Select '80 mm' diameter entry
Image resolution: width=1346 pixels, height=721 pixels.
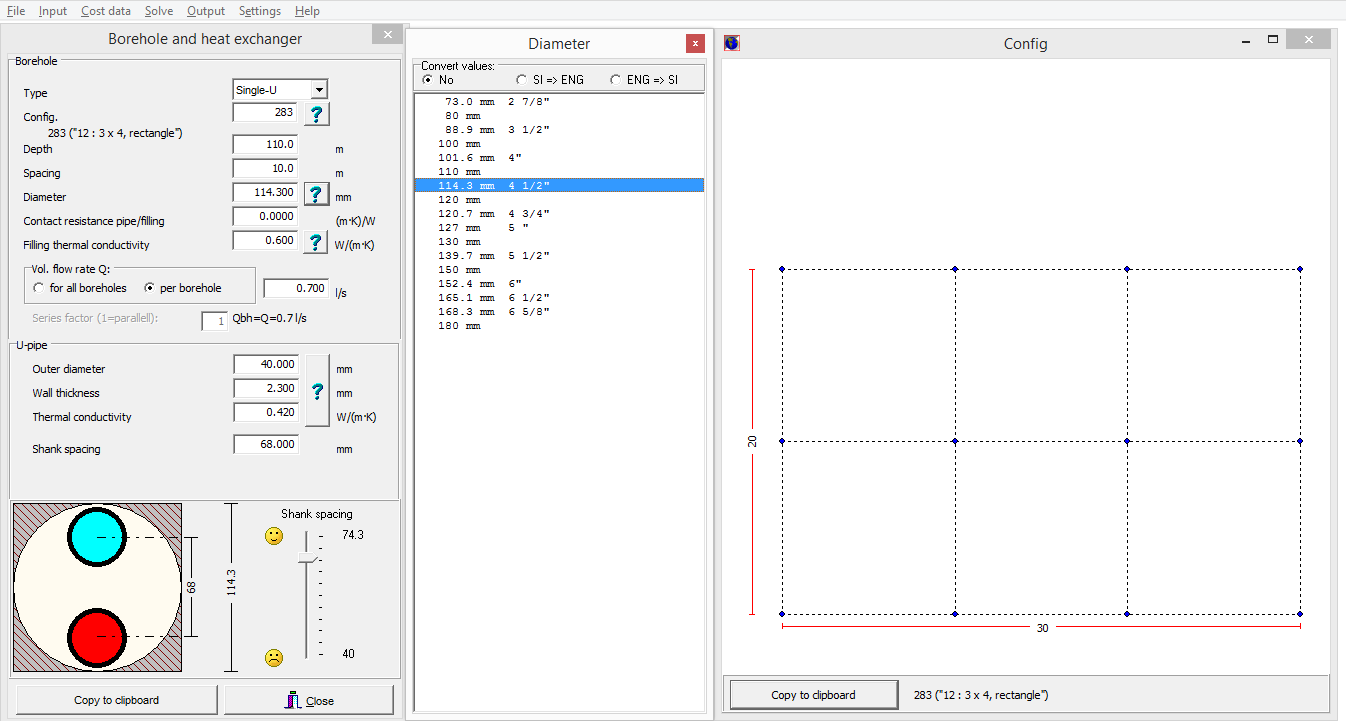tap(559, 116)
